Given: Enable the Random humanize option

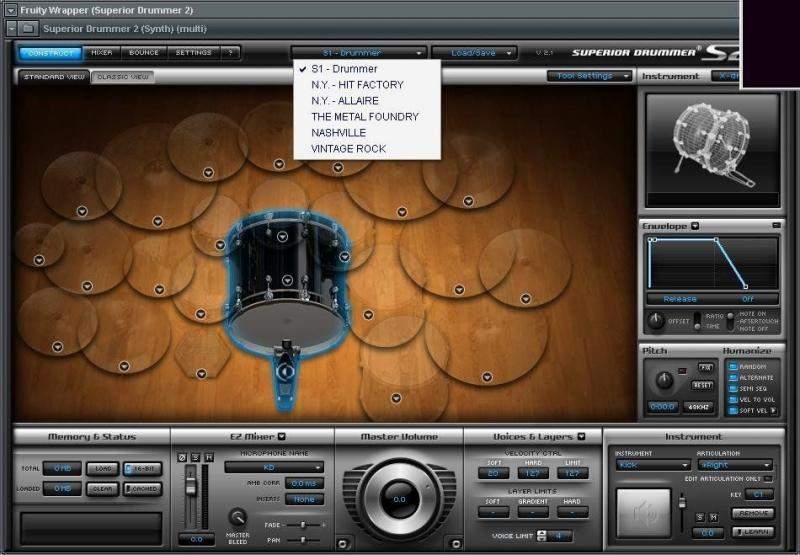Looking at the screenshot, I should (x=733, y=367).
